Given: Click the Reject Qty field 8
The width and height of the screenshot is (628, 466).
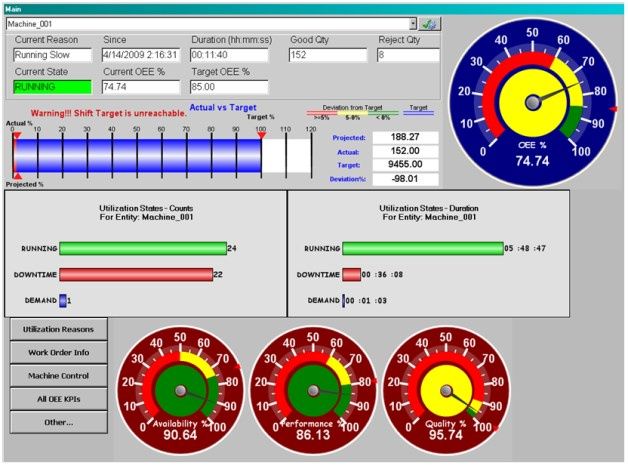Looking at the screenshot, I should pyautogui.click(x=408, y=55).
